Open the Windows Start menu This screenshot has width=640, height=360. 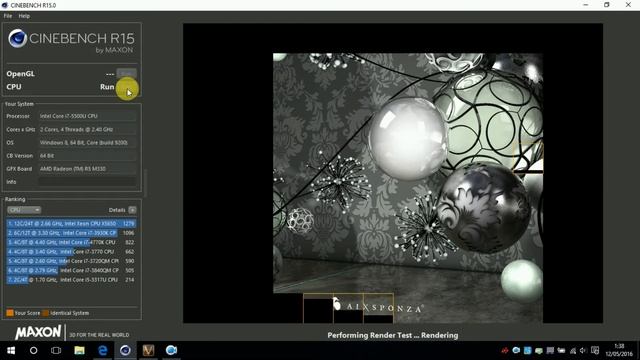tap(11, 351)
